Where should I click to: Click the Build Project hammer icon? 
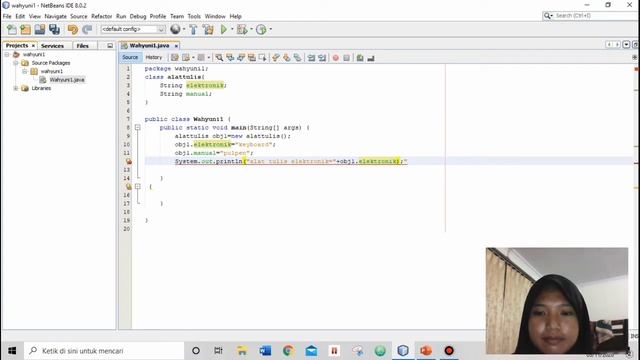click(193, 29)
